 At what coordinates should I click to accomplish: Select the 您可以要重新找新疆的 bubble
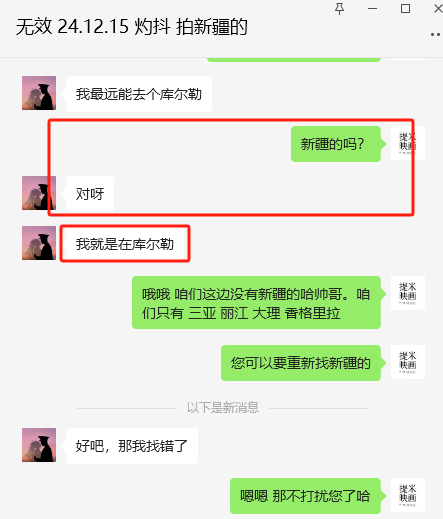(301, 363)
